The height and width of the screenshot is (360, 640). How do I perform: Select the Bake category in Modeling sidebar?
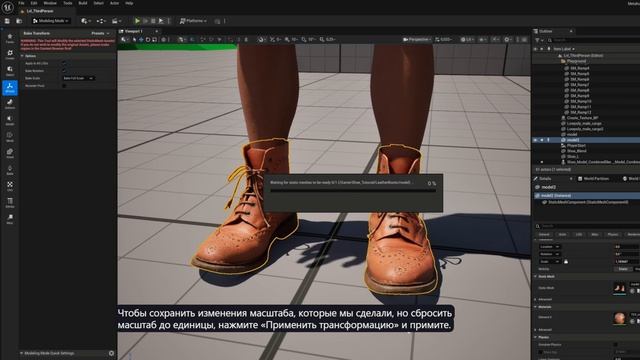[x=10, y=170]
